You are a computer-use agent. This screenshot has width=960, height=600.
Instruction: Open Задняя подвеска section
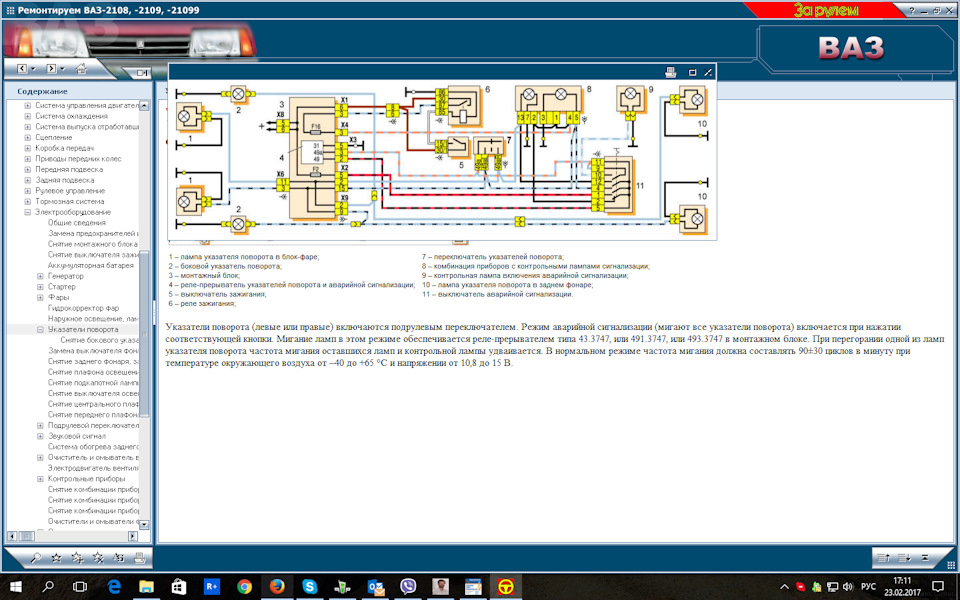pyautogui.click(x=64, y=180)
